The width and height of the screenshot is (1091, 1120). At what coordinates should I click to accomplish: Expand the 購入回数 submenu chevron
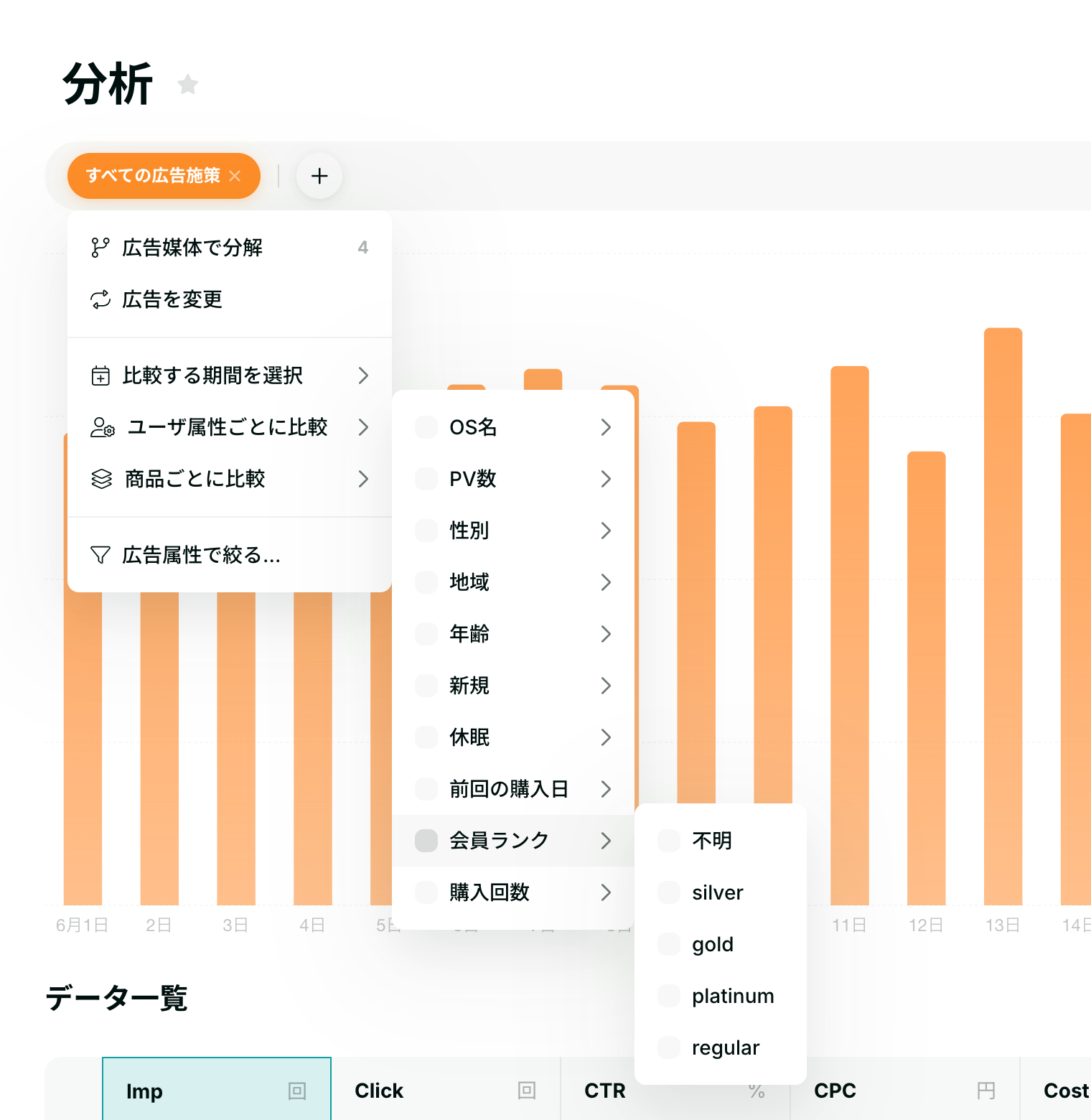coord(606,892)
